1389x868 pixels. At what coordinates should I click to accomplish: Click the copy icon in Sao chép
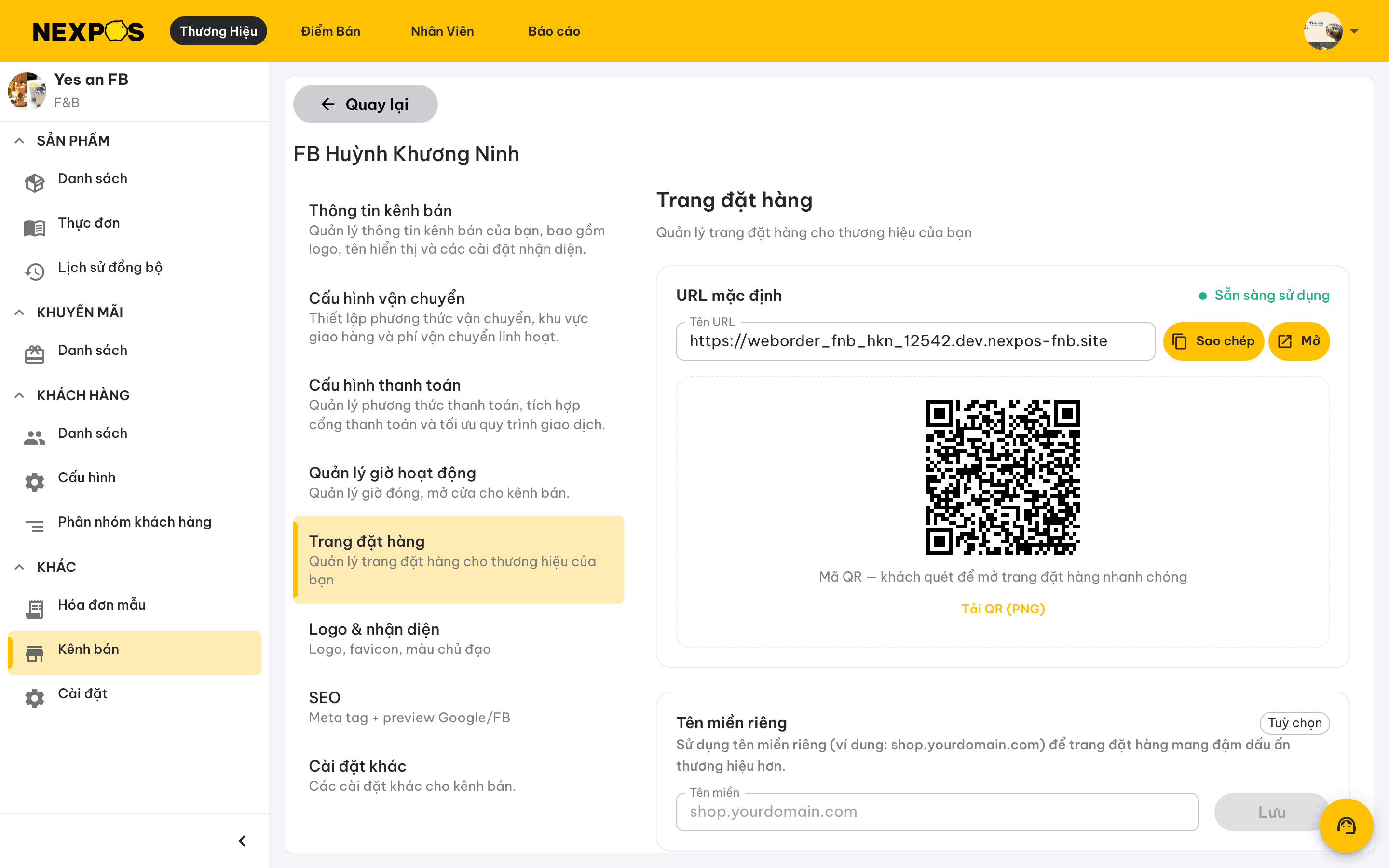click(1179, 341)
